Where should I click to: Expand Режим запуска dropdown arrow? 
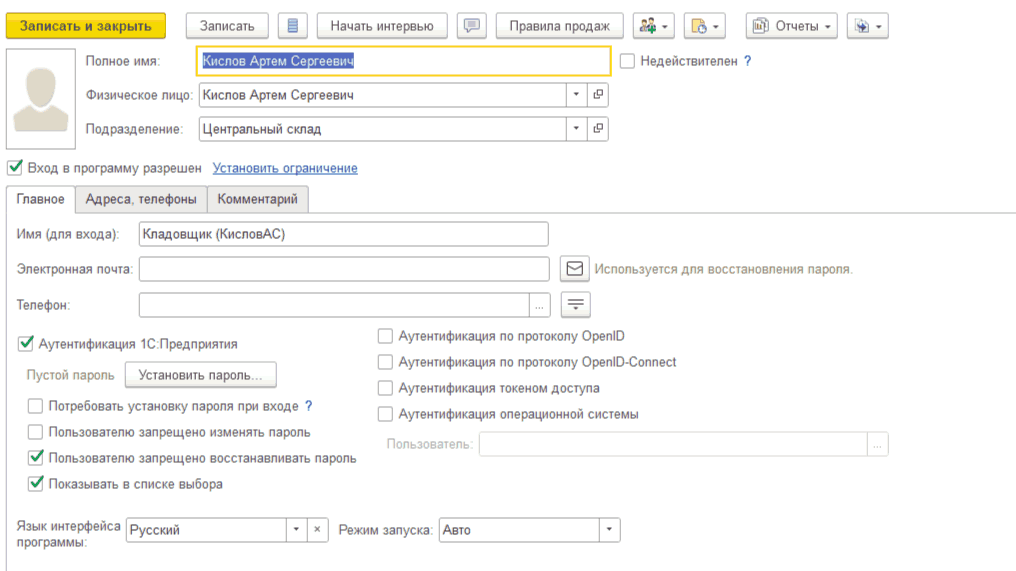609,530
